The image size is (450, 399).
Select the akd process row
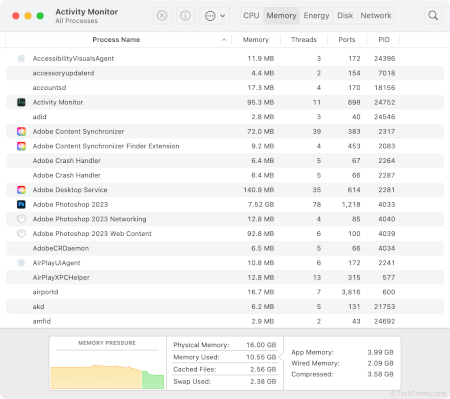tap(225, 307)
